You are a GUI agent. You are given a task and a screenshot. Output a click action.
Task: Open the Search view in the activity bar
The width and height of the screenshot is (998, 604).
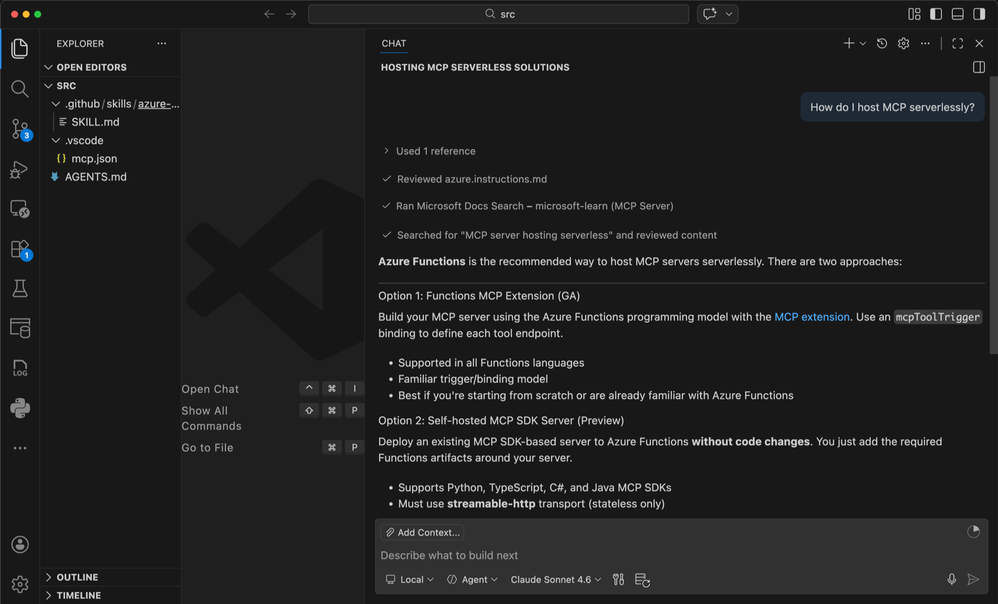(x=19, y=88)
